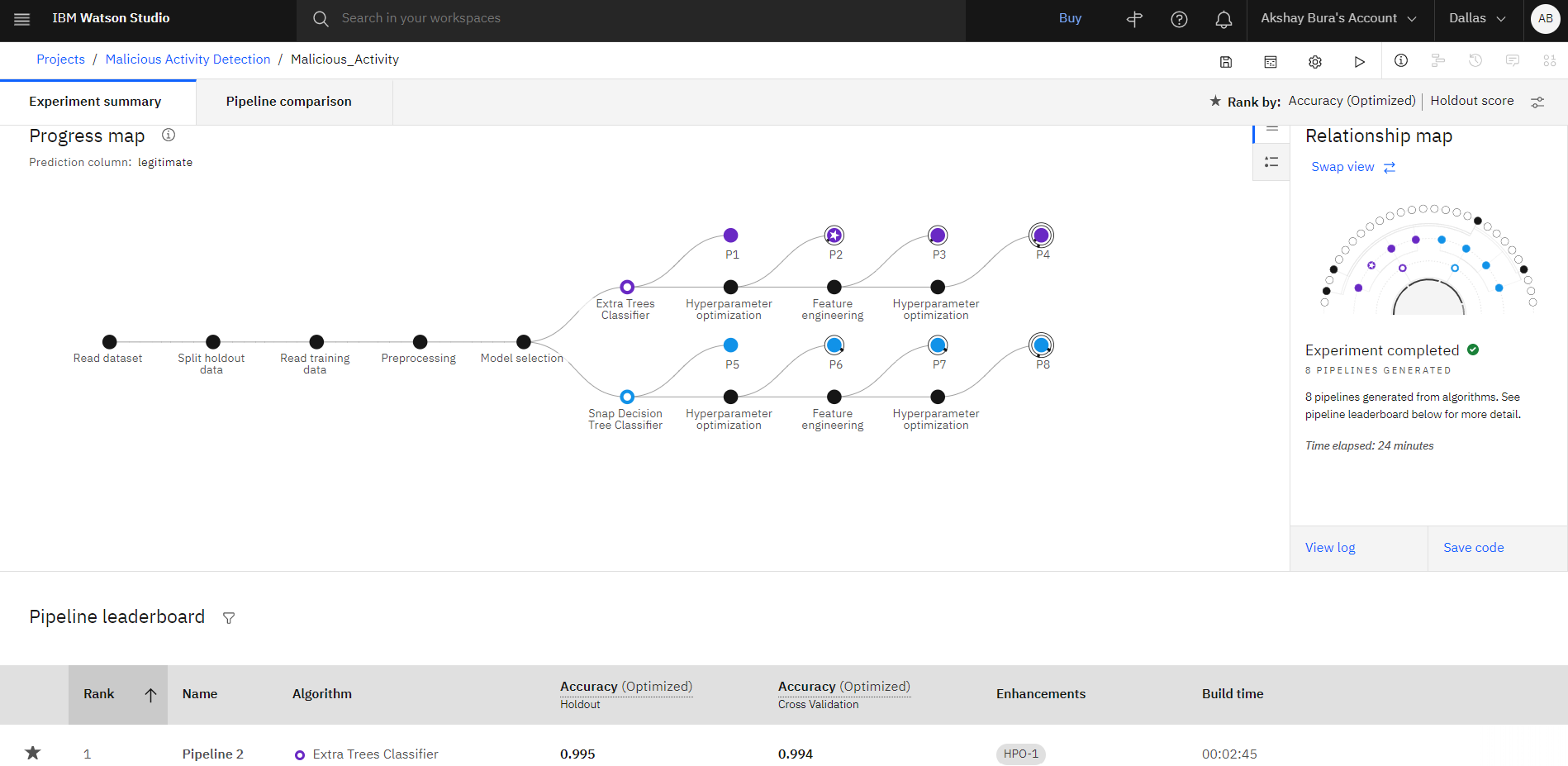Open the Malicious Activity Detection breadcrumb link
Screen dimensions: 1568x766
click(x=188, y=59)
